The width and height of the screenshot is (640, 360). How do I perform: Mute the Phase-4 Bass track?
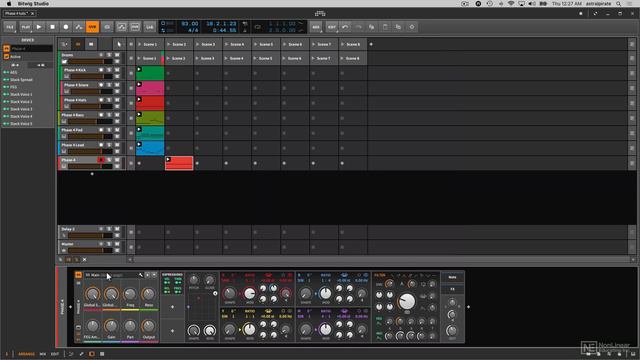pyautogui.click(x=117, y=115)
